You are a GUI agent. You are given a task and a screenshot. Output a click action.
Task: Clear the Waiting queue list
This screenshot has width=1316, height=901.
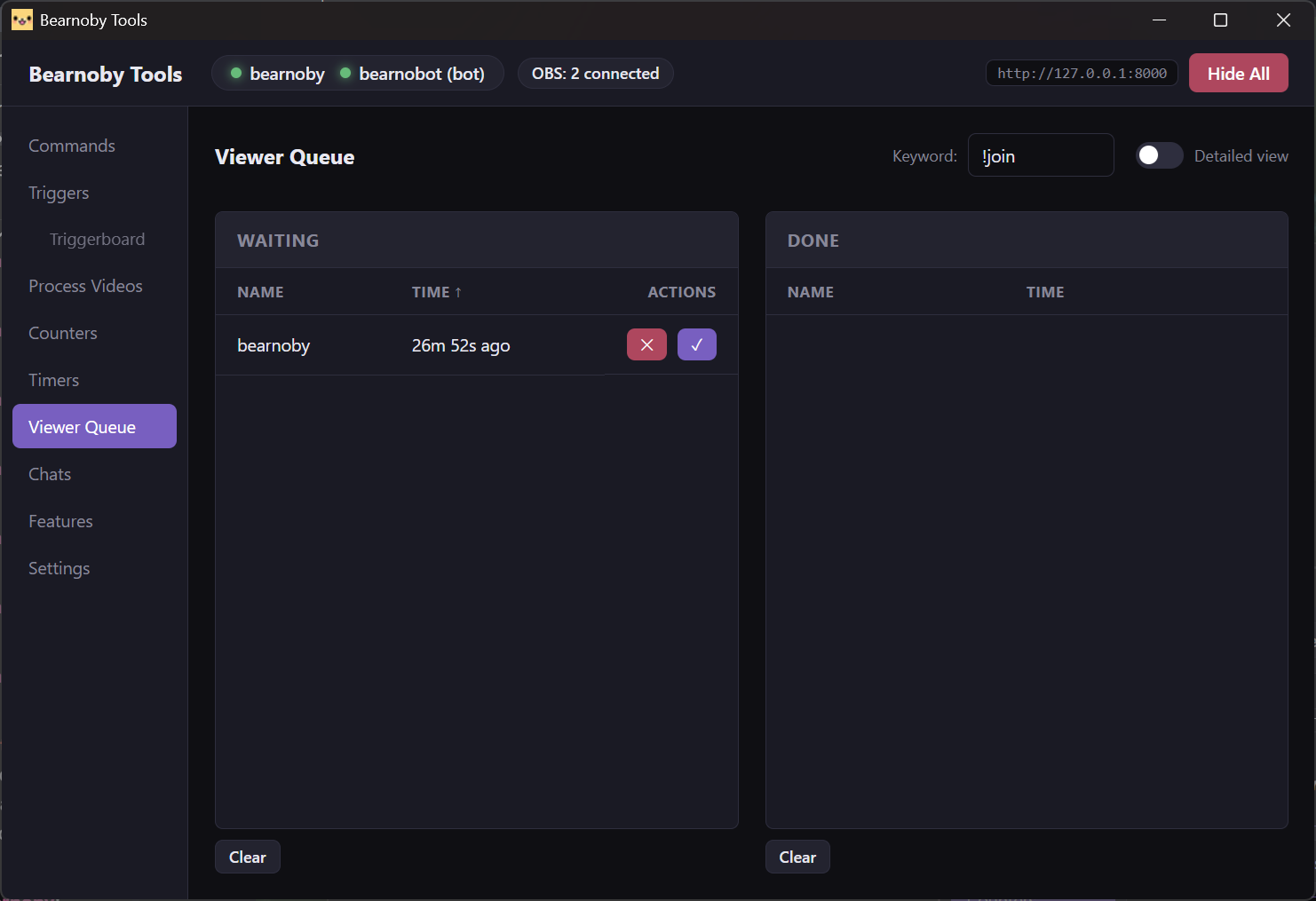click(247, 857)
